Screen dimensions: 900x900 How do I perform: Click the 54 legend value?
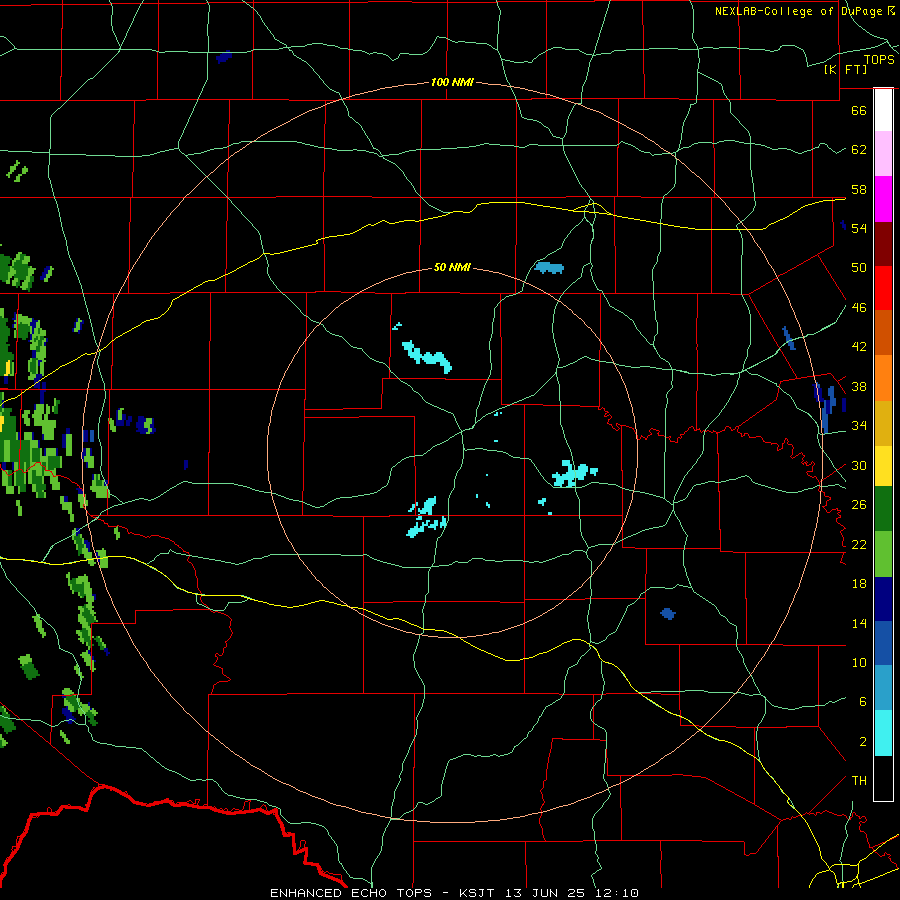[859, 228]
